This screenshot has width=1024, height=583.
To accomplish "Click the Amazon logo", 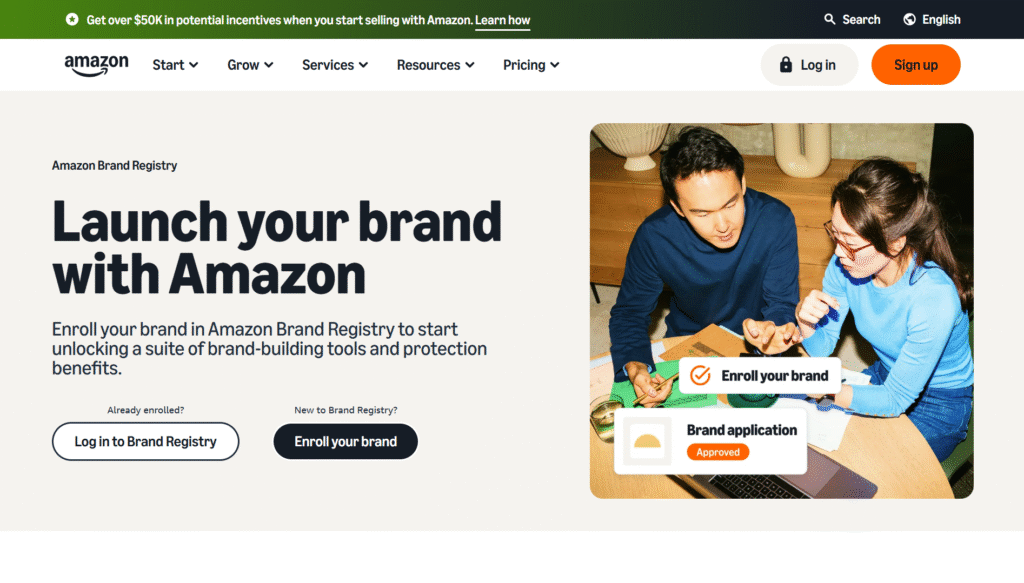I will coord(96,65).
